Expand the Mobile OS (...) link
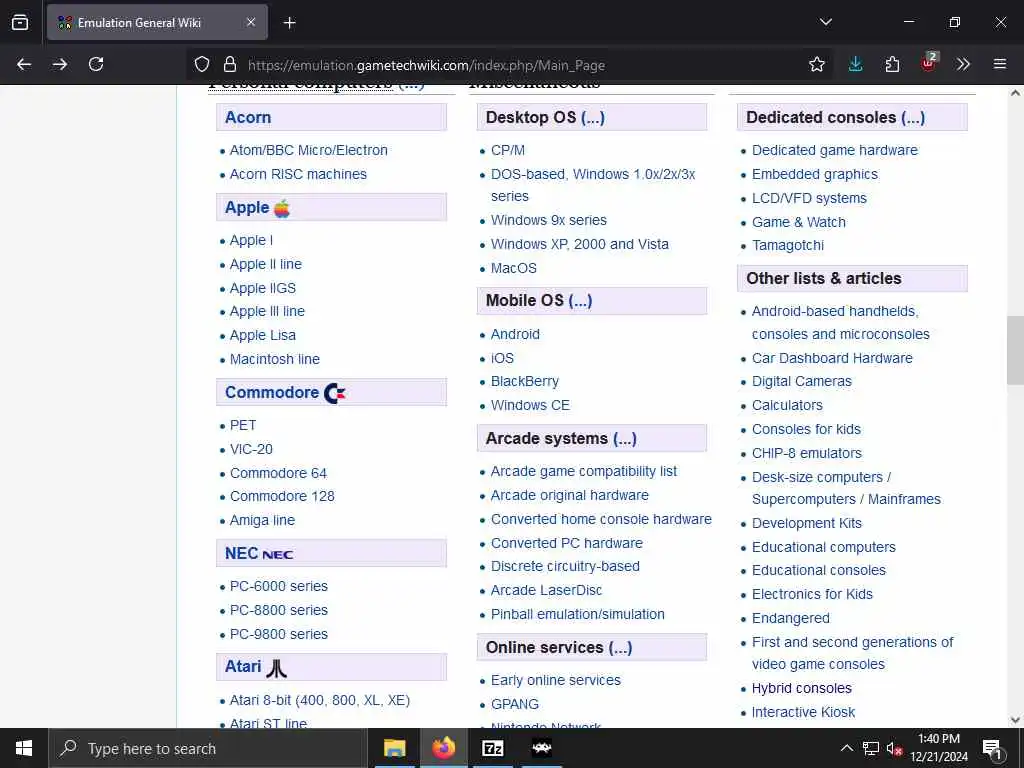Viewport: 1024px width, 768px height. click(x=580, y=300)
